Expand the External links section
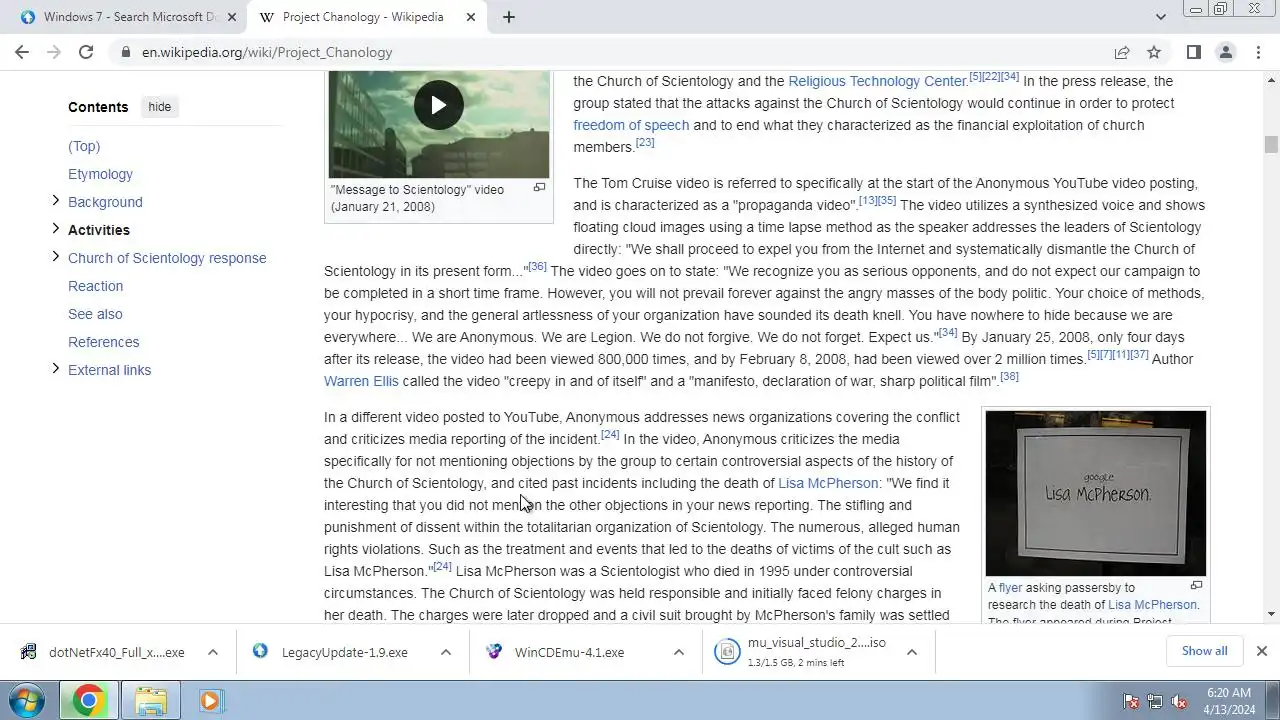 pyautogui.click(x=55, y=369)
